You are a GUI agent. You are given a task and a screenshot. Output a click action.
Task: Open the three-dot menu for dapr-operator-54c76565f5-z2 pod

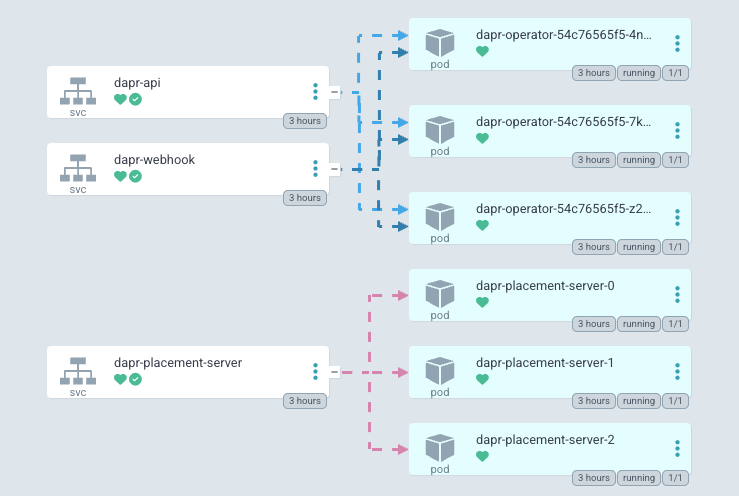tap(677, 217)
